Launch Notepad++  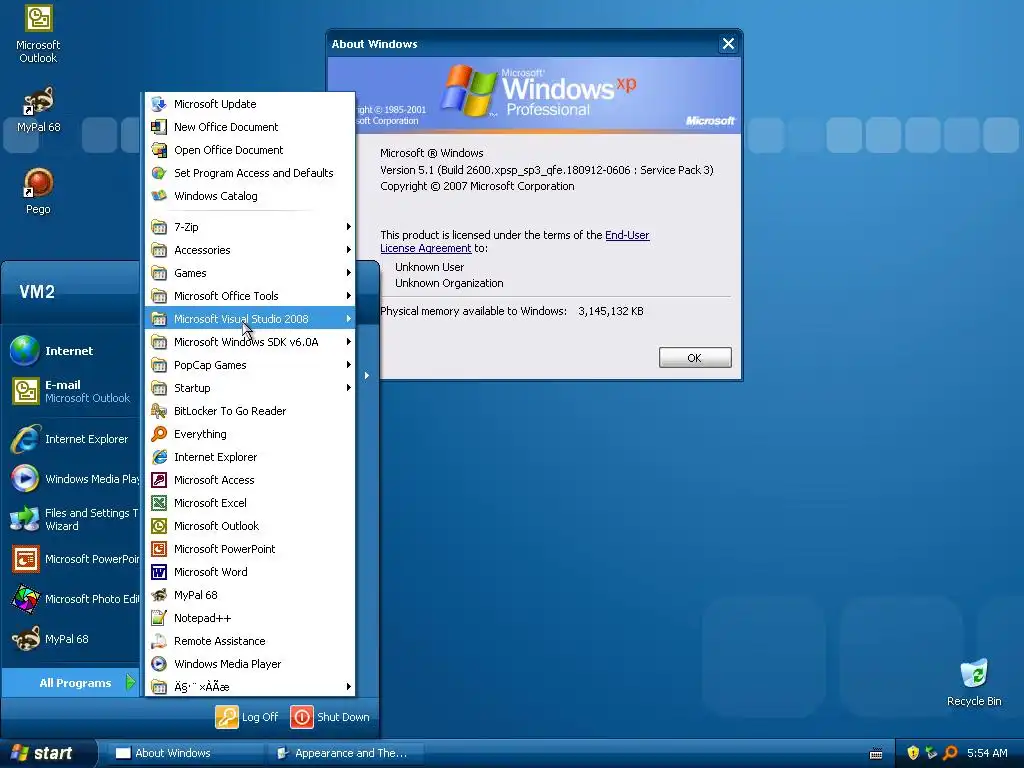(249, 618)
